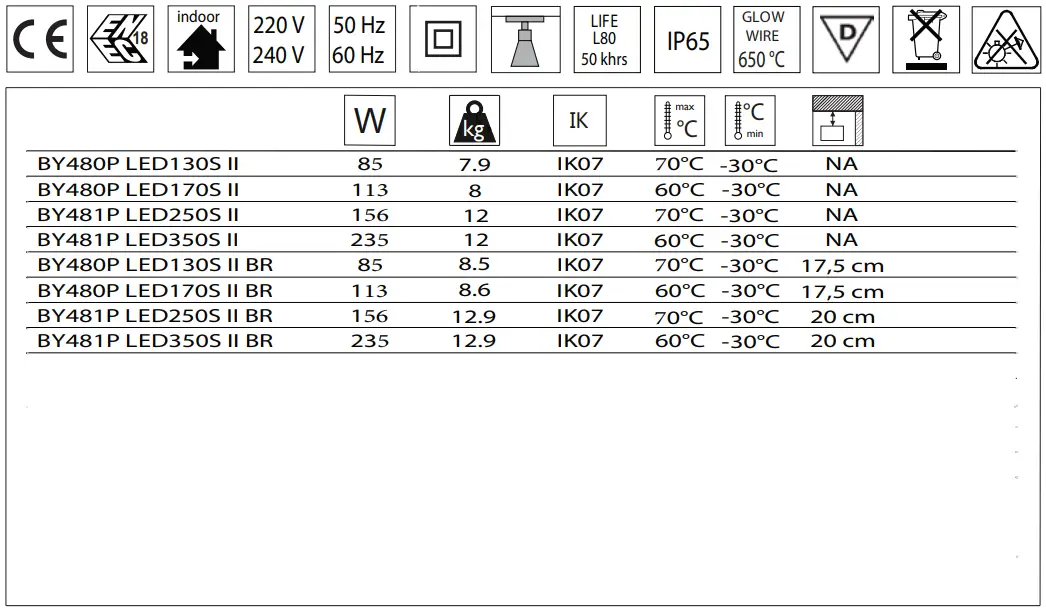Viewport: 1046px width, 612px height.
Task: Click the Class II double square icon
Action: coord(442,39)
